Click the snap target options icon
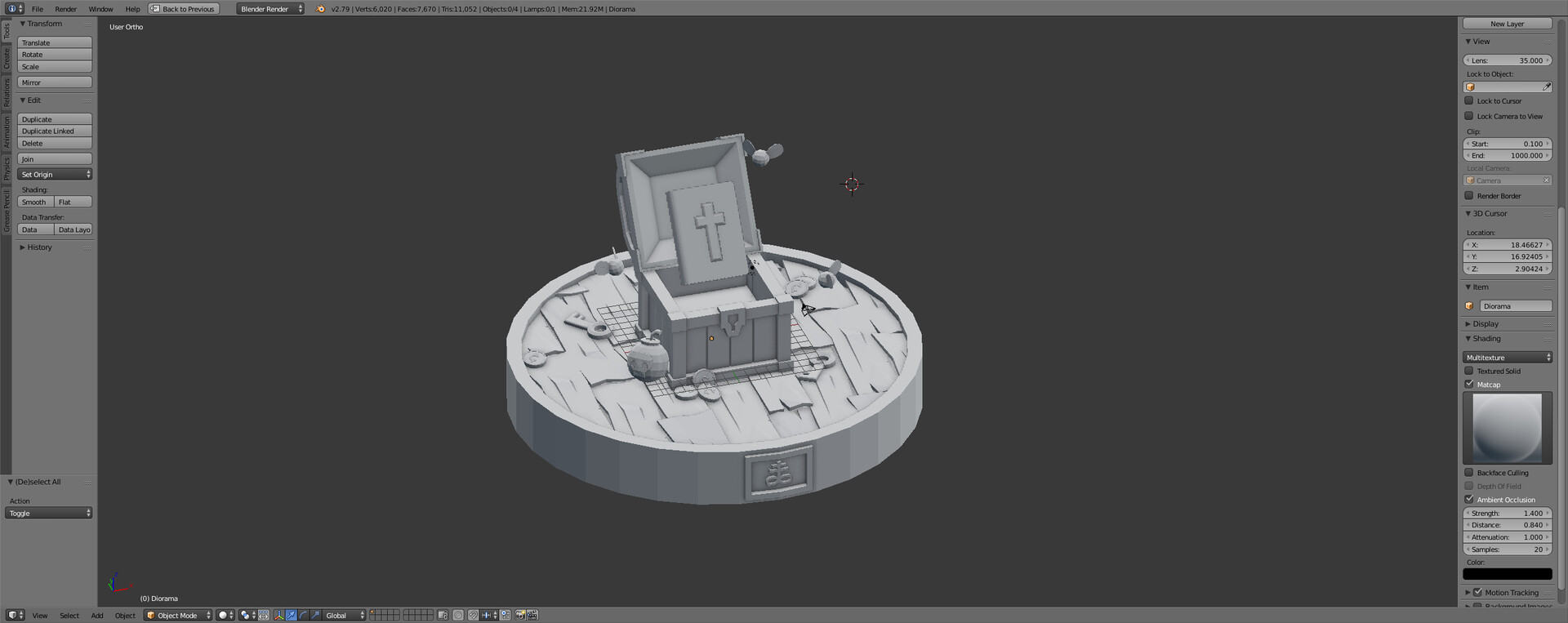This screenshot has height=623, width=1568. (505, 615)
